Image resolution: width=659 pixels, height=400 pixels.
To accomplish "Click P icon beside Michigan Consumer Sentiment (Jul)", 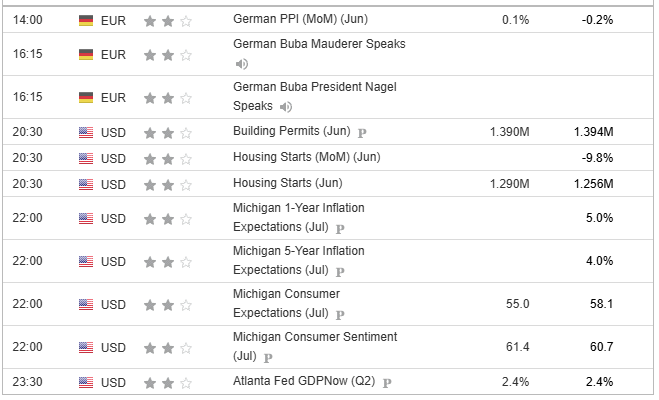I will pos(268,358).
